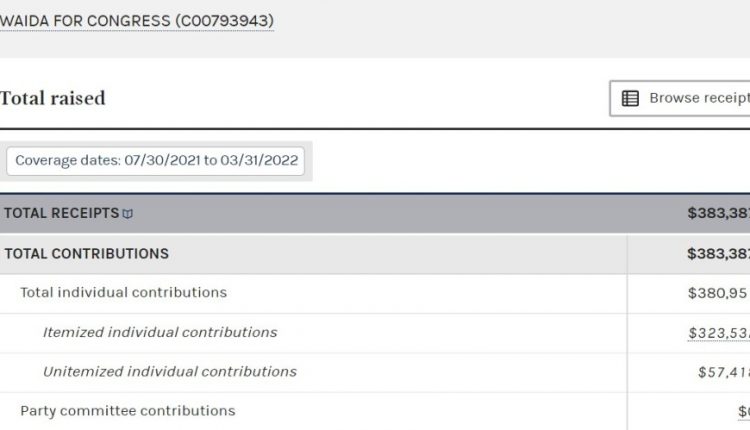
Task: Open the itemized individual contributions amount link
Action: (719, 332)
